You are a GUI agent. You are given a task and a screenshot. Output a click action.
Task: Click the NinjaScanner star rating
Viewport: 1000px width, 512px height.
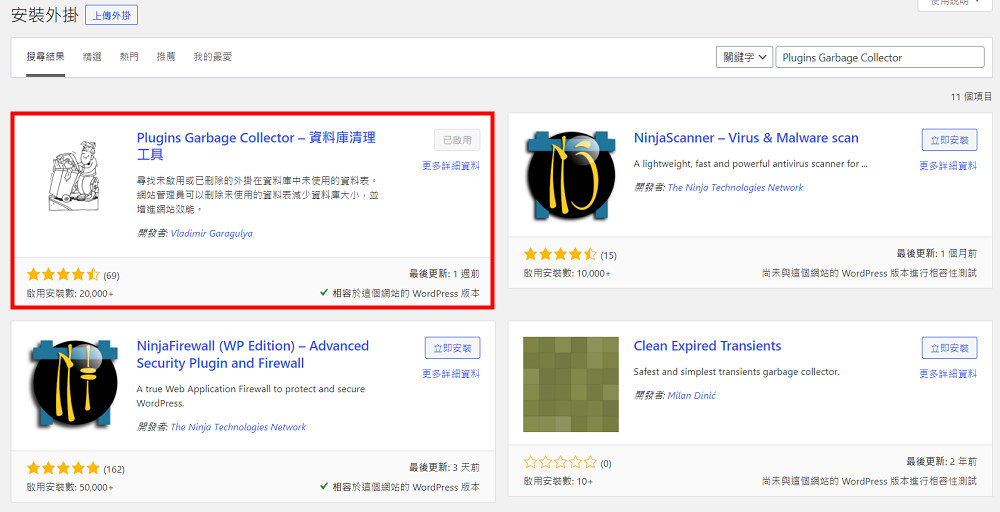point(560,255)
